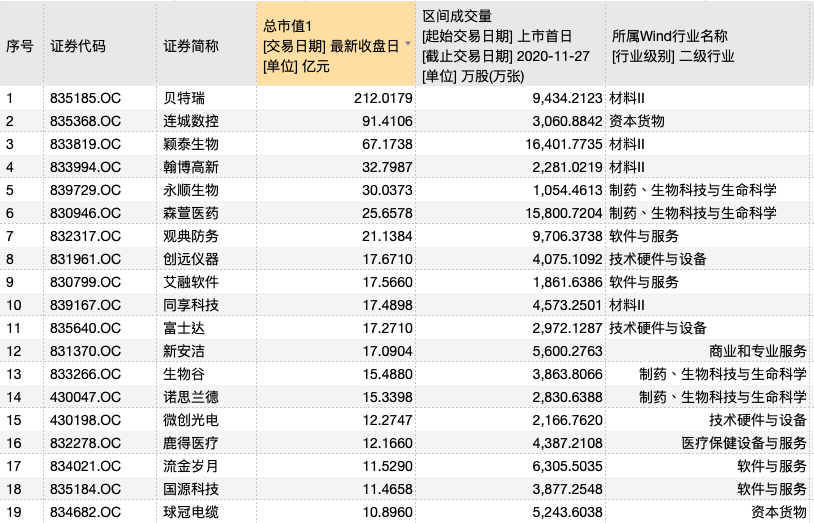Select security name 创远仪器

click(191, 259)
